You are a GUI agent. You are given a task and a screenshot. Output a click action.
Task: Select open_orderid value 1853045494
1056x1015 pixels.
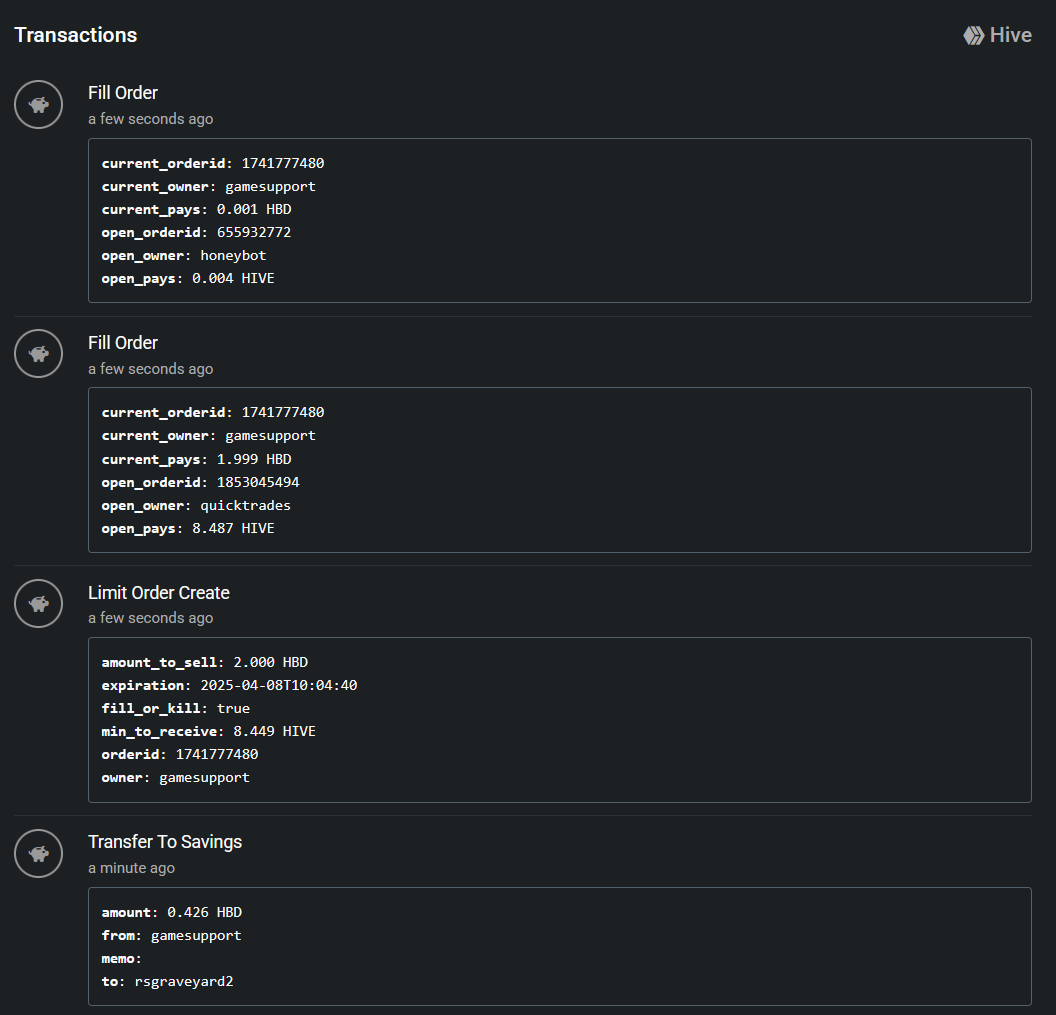pyautogui.click(x=258, y=482)
